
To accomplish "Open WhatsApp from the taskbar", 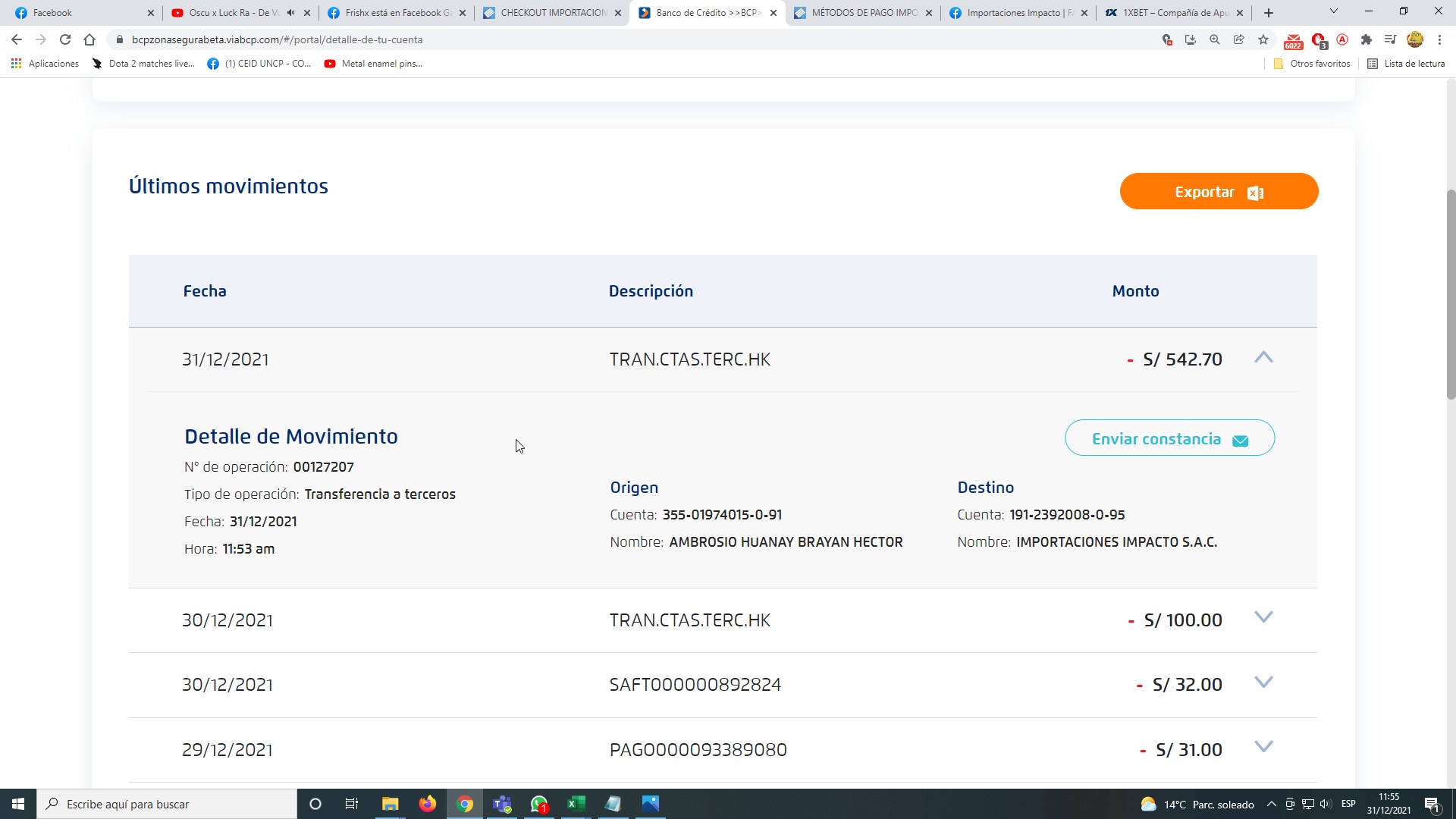I will coord(539,804).
